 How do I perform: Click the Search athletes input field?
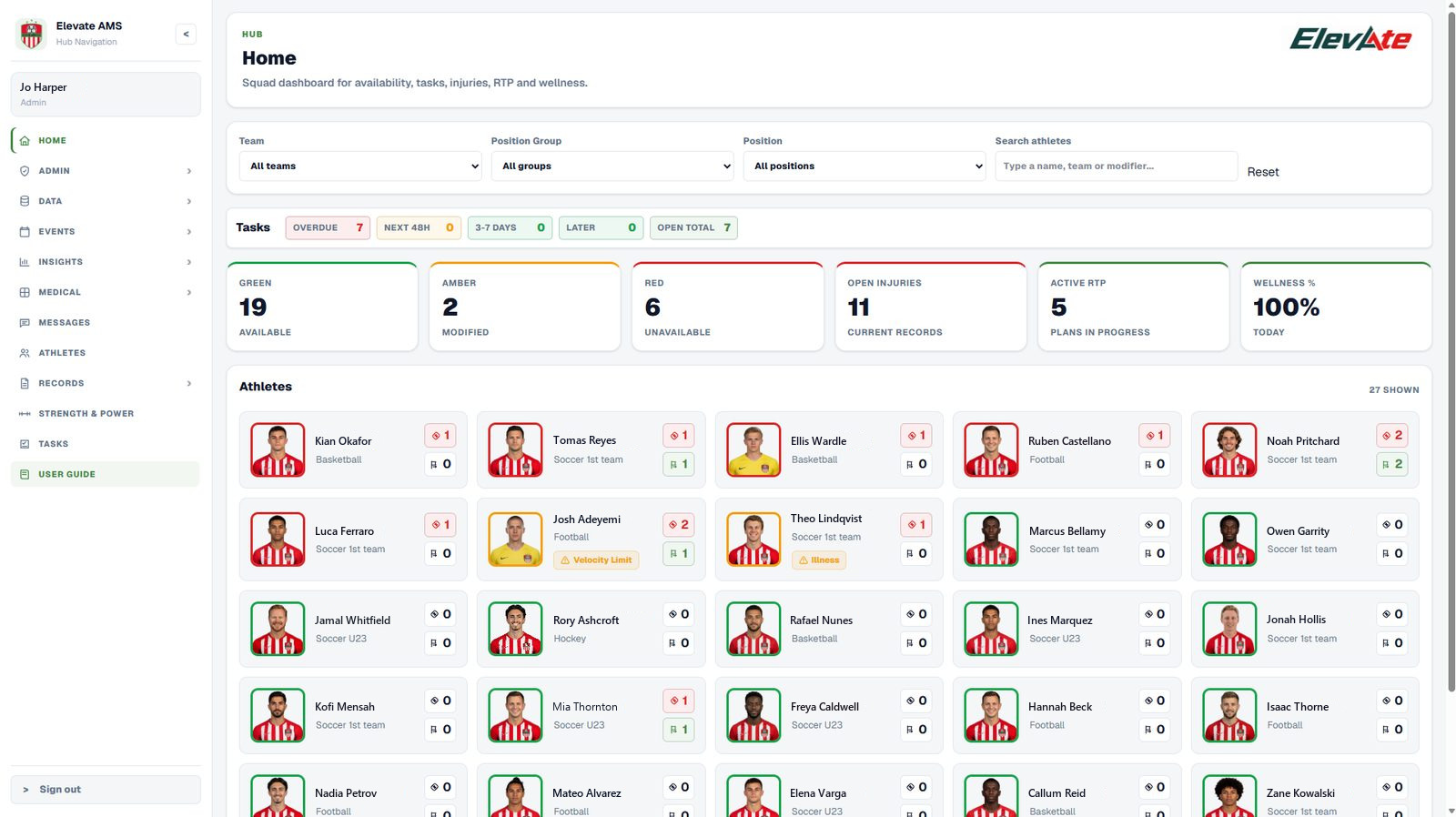point(1116,166)
